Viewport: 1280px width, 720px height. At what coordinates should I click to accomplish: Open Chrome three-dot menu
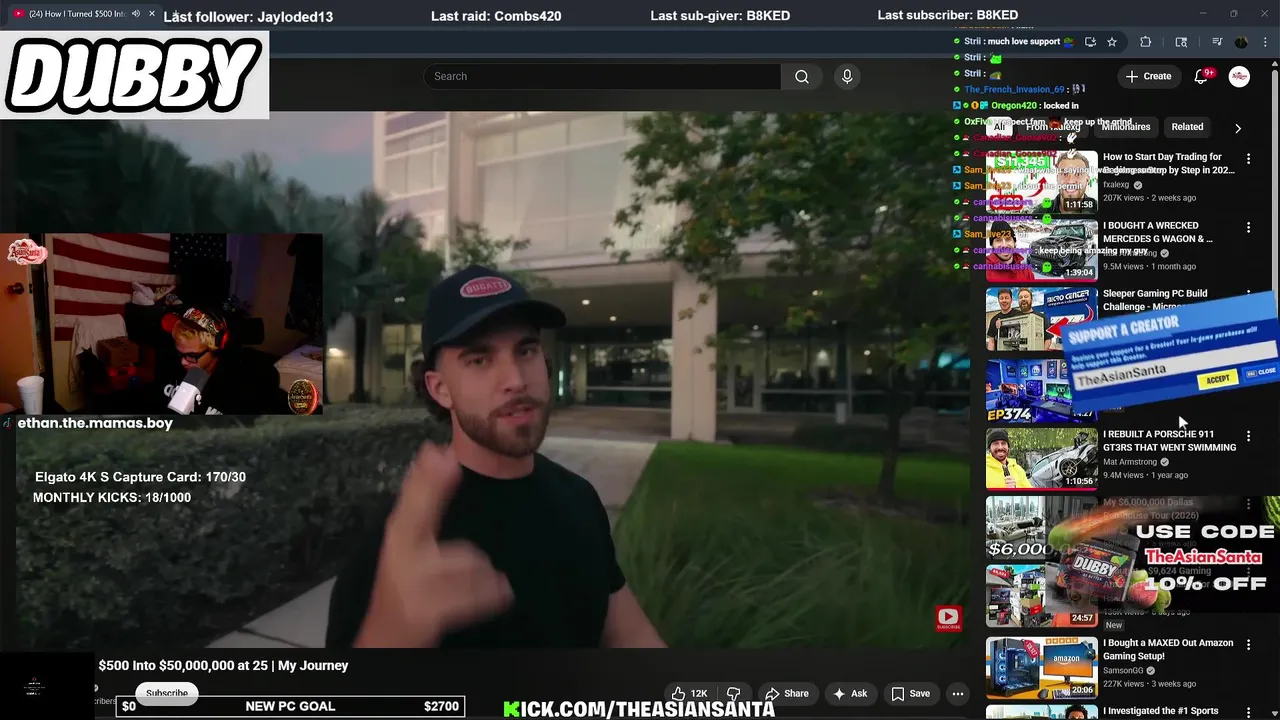pyautogui.click(x=1265, y=42)
